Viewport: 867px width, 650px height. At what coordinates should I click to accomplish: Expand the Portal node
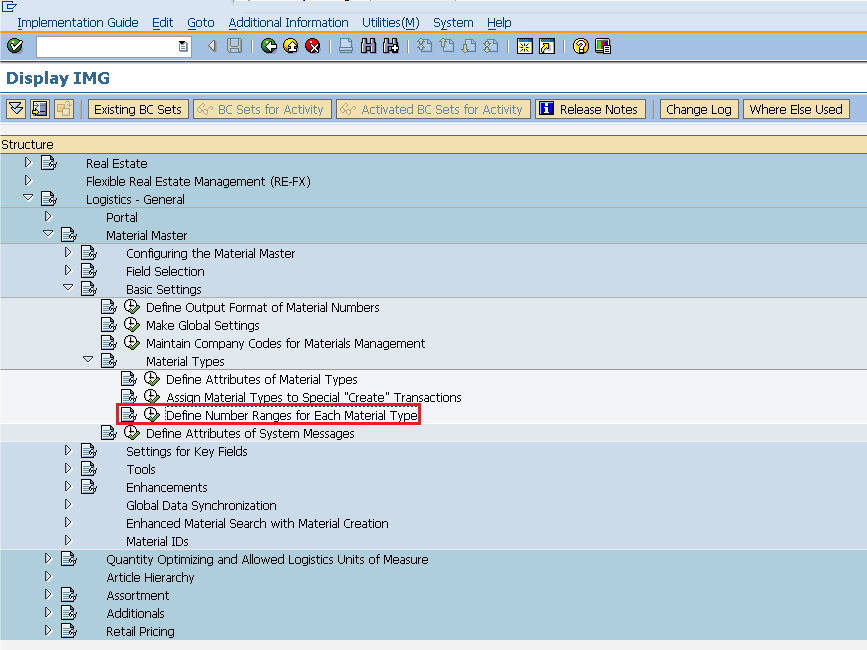pos(48,217)
